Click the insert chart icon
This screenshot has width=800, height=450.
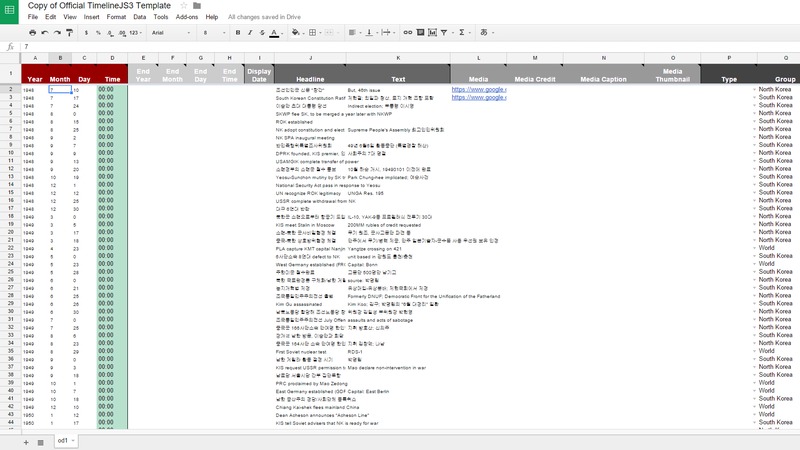(x=433, y=33)
